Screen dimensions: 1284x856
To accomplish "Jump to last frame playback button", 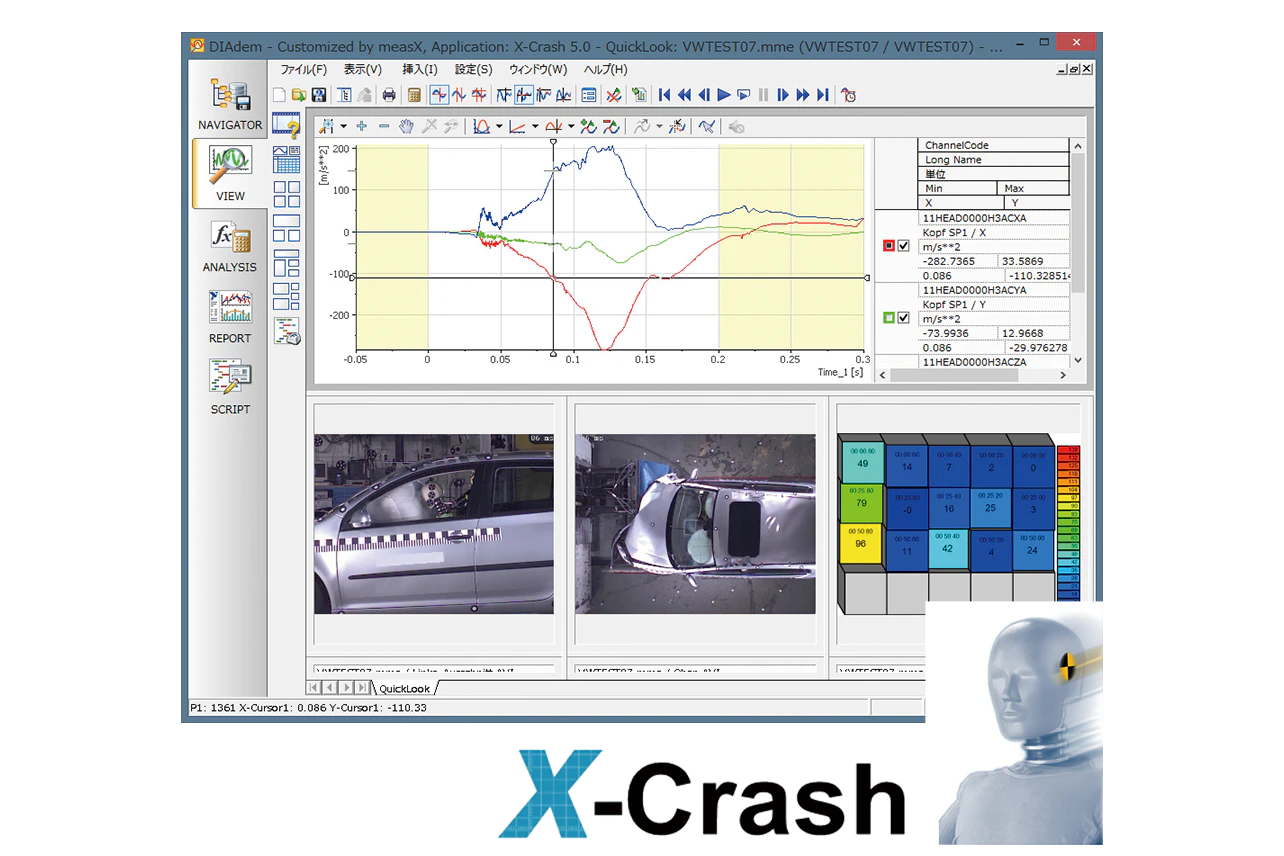I will tap(823, 95).
